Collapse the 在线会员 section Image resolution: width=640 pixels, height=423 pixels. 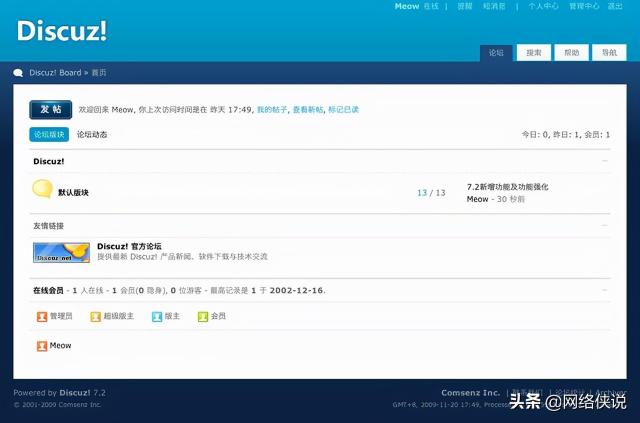(x=604, y=290)
